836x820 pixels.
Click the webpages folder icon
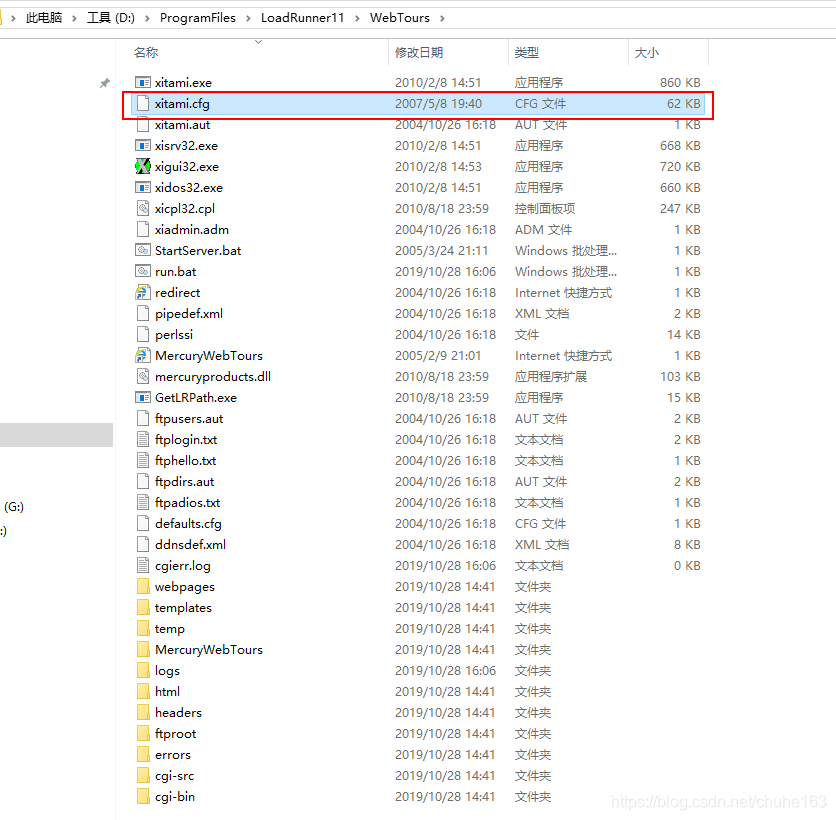click(x=142, y=586)
